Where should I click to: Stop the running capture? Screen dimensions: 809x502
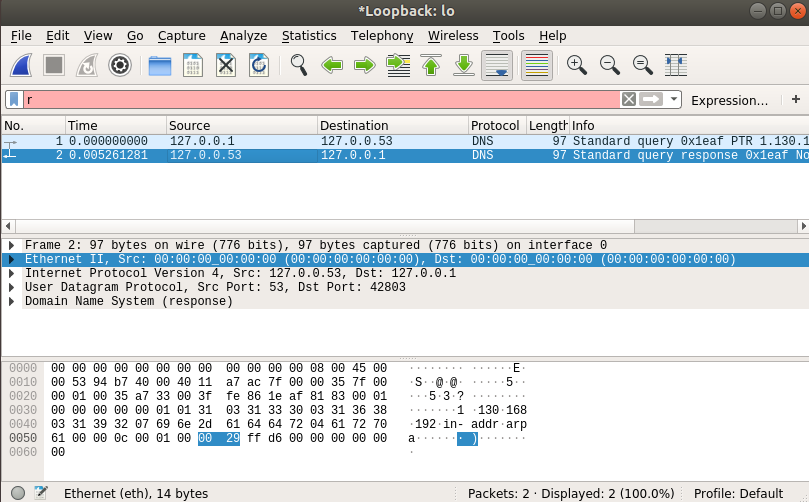pyautogui.click(x=54, y=66)
